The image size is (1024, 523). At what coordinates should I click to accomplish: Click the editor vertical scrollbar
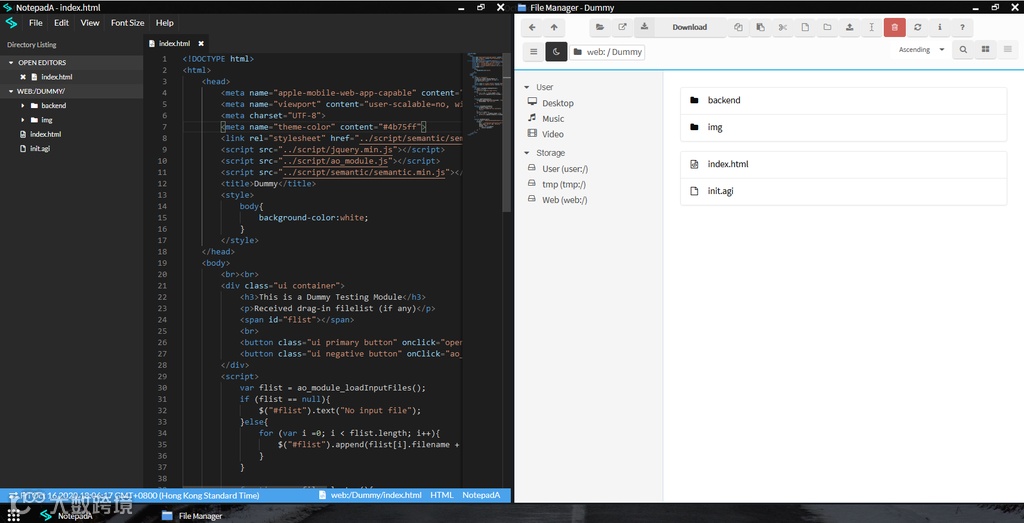pyautogui.click(x=507, y=133)
